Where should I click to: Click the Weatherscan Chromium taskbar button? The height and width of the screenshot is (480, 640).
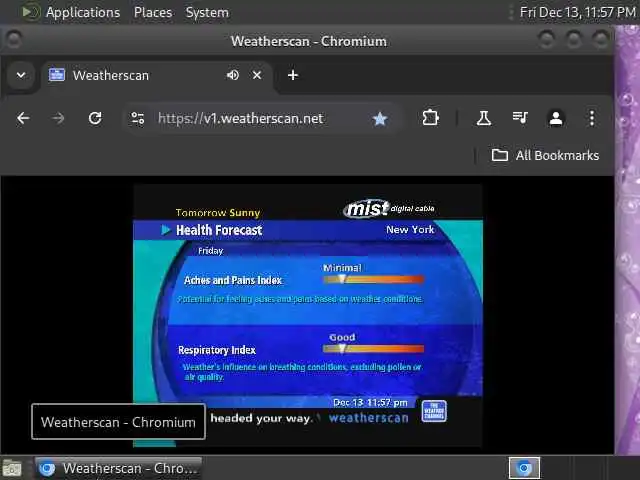118,468
